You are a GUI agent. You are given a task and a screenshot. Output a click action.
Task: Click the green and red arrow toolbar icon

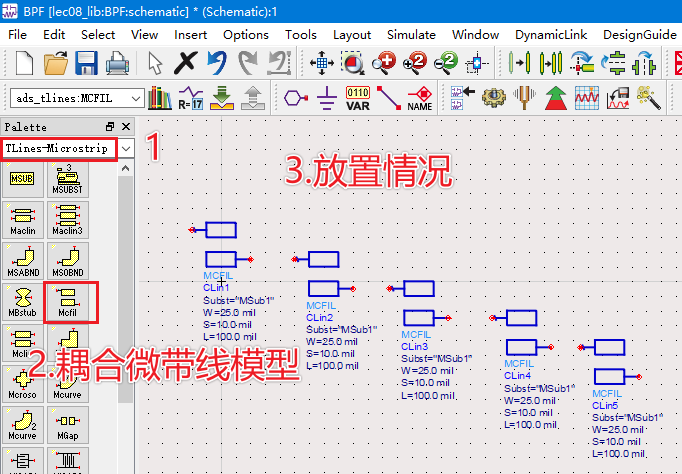pos(556,98)
